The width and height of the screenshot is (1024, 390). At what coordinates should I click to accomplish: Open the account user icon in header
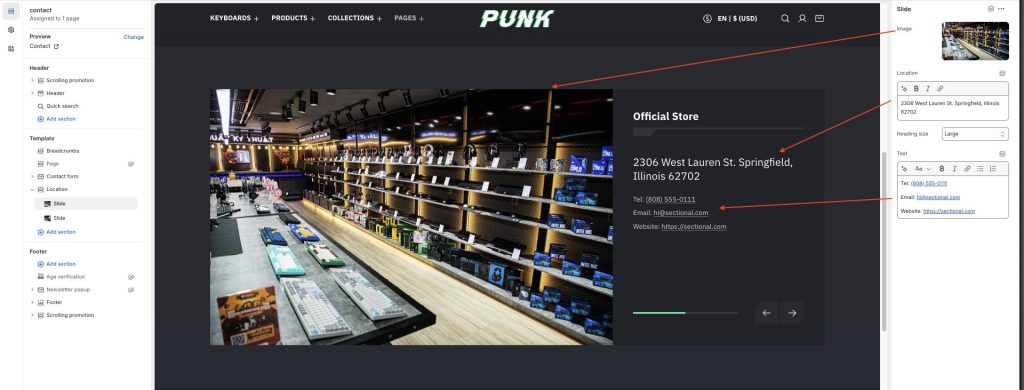802,18
